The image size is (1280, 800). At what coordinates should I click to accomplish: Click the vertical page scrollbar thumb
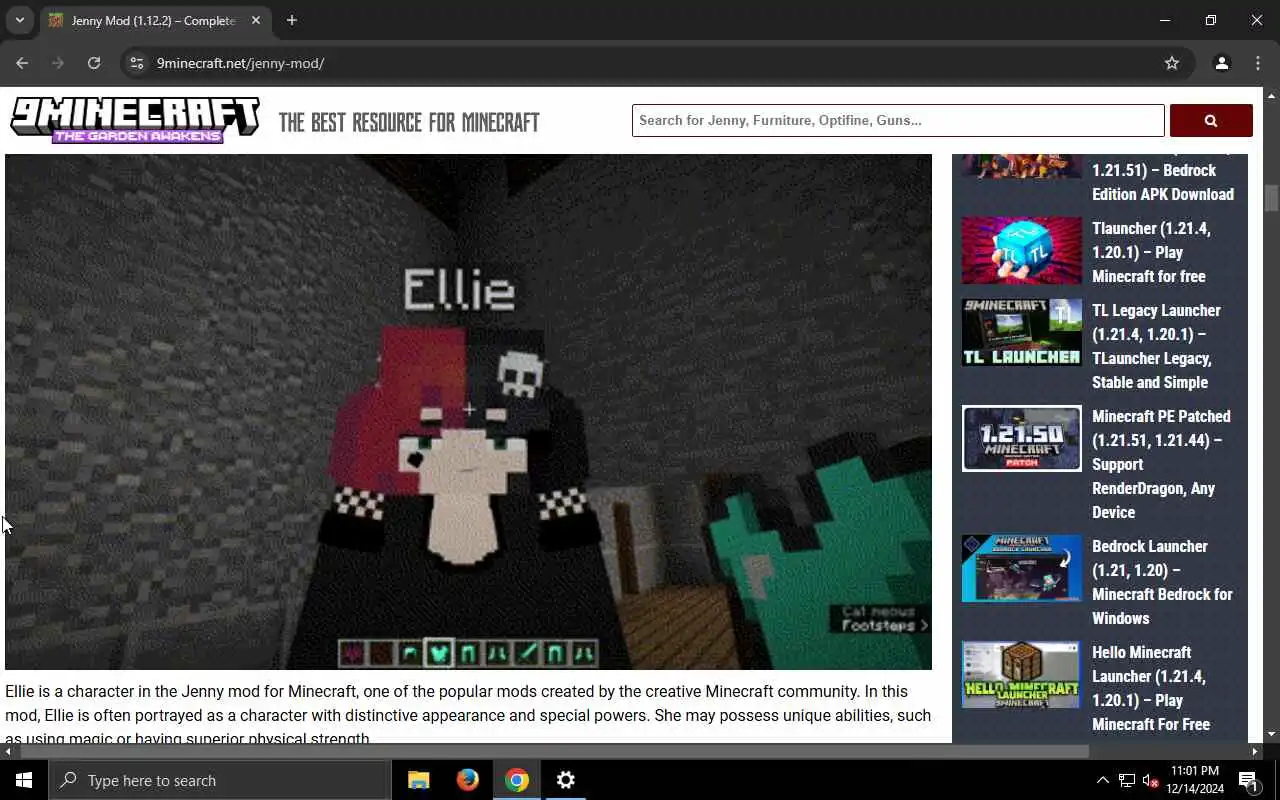coord(1271,197)
